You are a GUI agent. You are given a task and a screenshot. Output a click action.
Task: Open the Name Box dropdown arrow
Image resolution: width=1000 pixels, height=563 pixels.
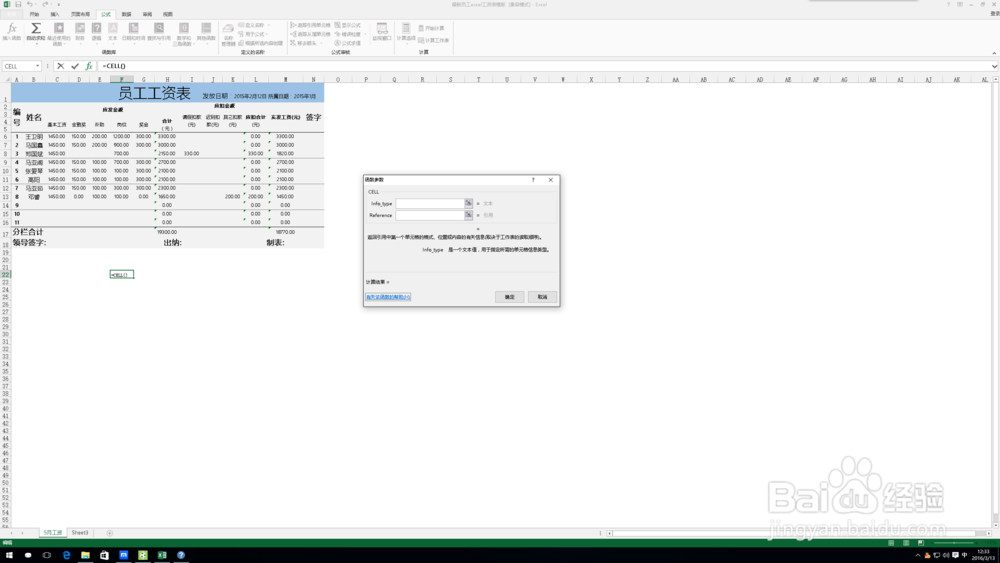tap(38, 66)
